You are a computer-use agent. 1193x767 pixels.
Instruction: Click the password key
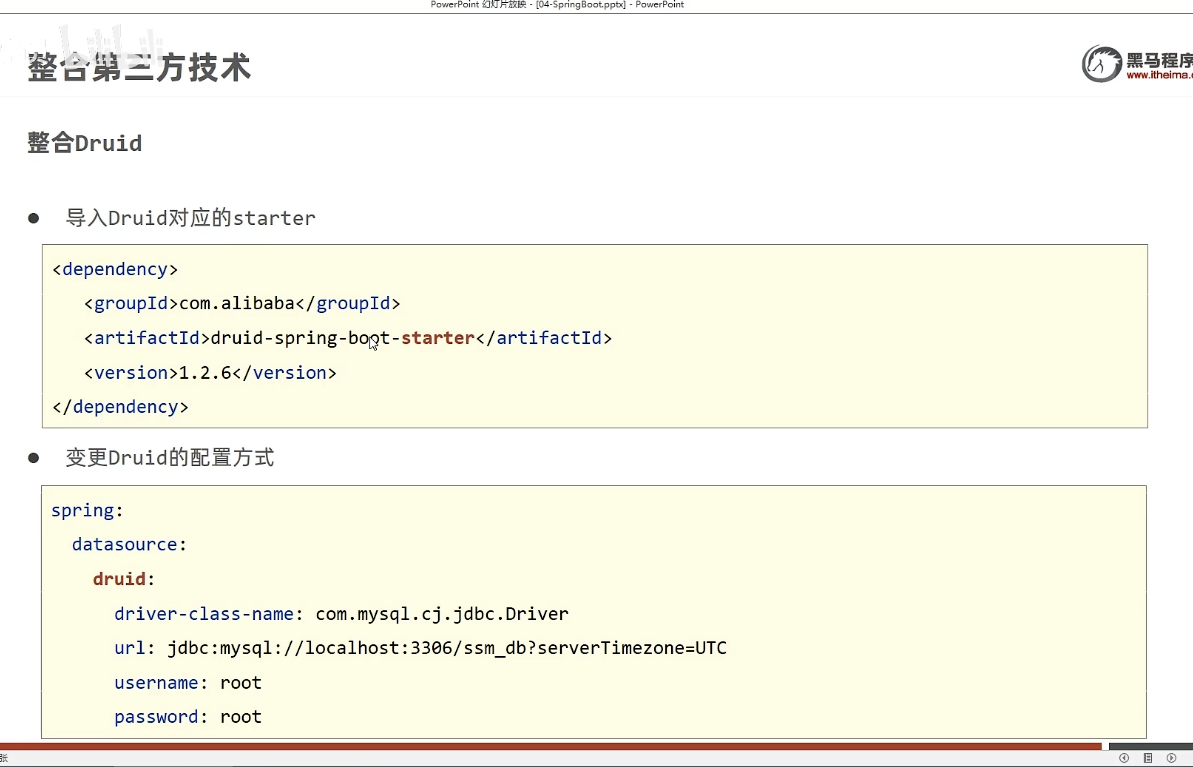tap(156, 717)
